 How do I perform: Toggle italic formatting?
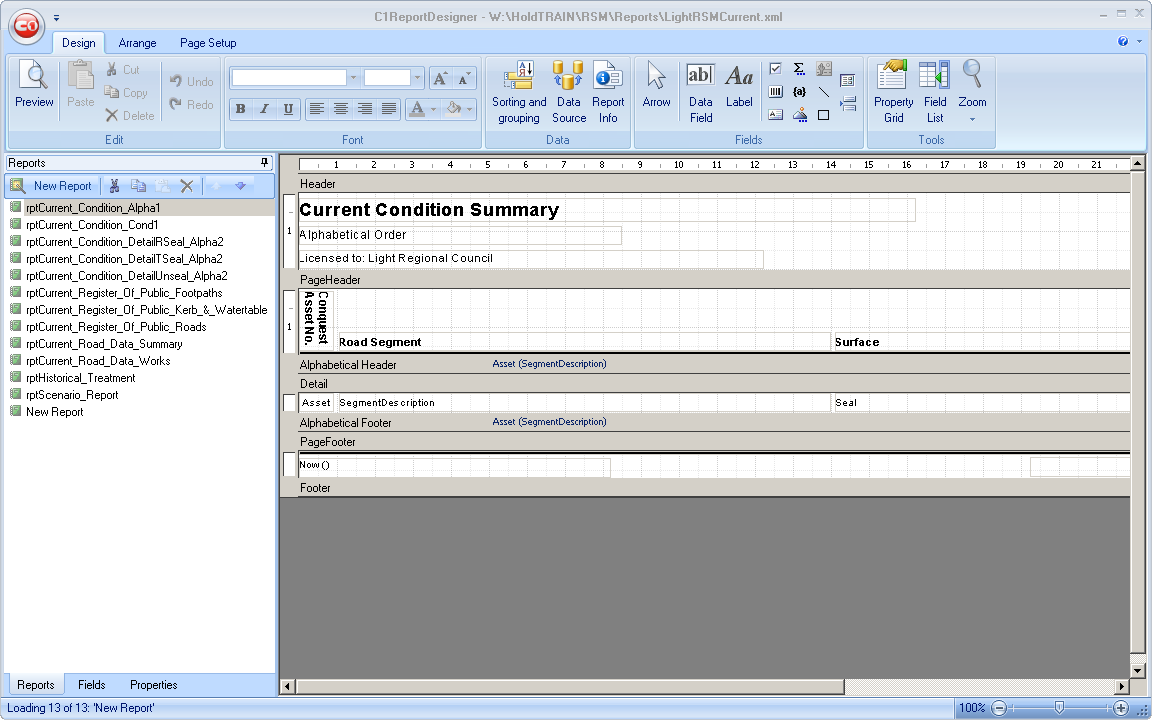pos(264,109)
